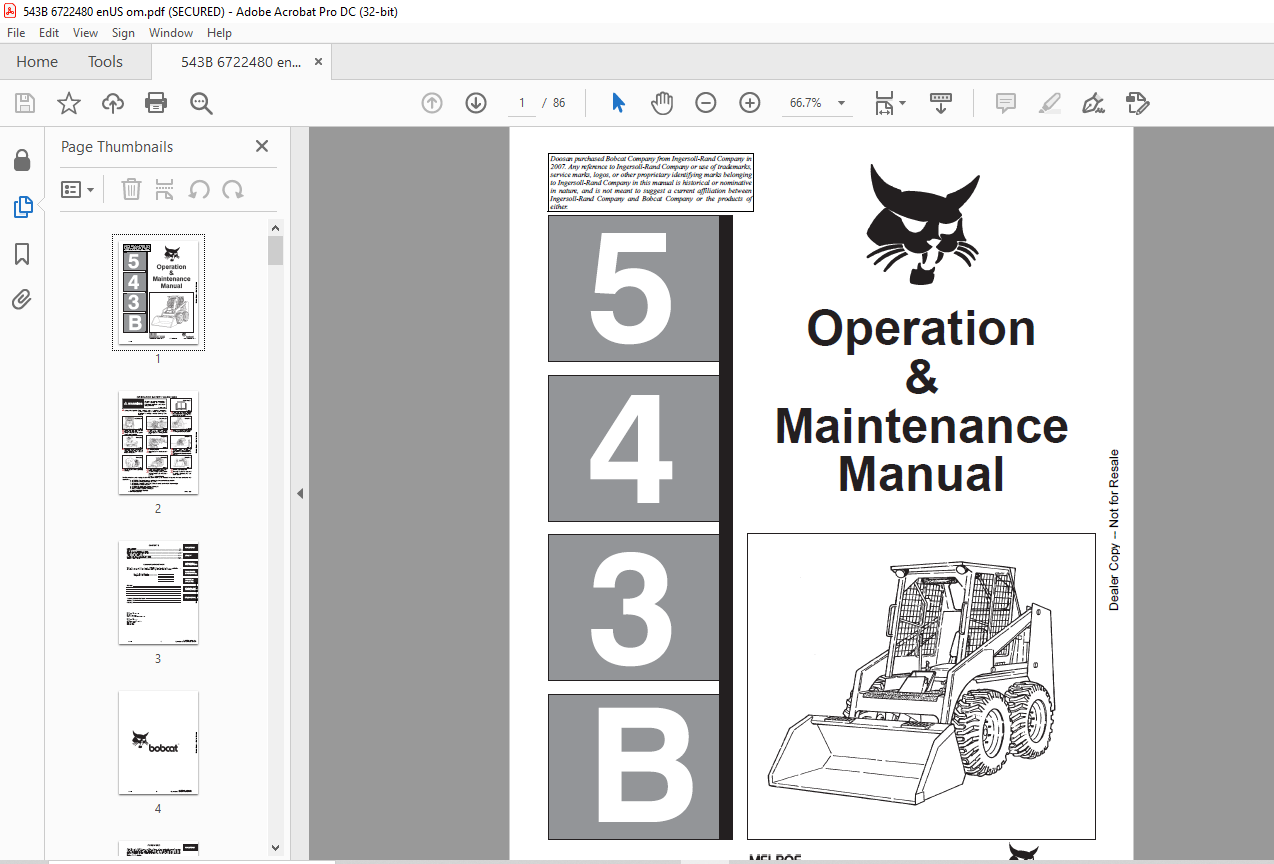Collapse the navigation pane arrow
The width and height of the screenshot is (1274, 864).
pos(300,493)
